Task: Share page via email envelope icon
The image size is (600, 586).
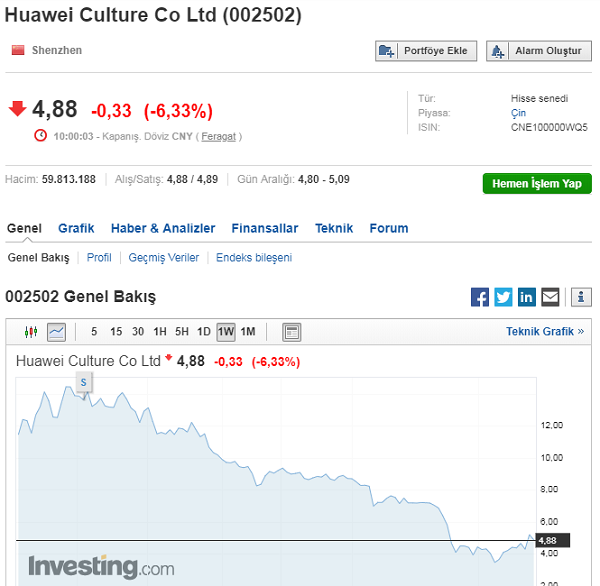Action: [550, 297]
